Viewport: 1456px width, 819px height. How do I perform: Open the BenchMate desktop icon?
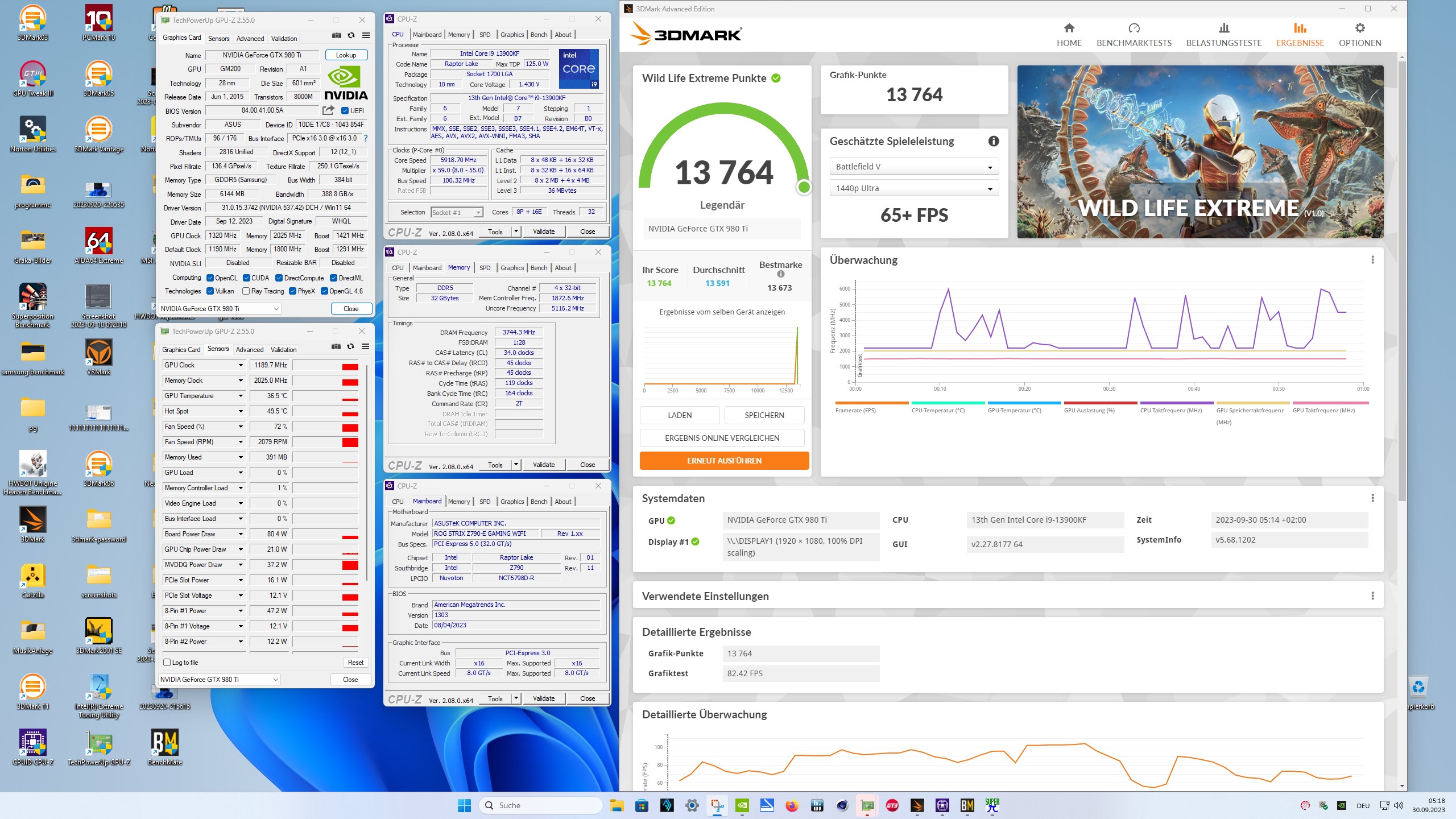point(165,747)
